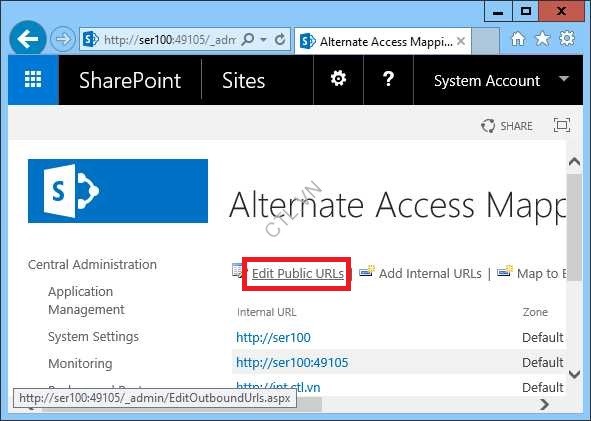This screenshot has width=591, height=421.
Task: Click the SharePoint site logo image
Action: click(118, 191)
